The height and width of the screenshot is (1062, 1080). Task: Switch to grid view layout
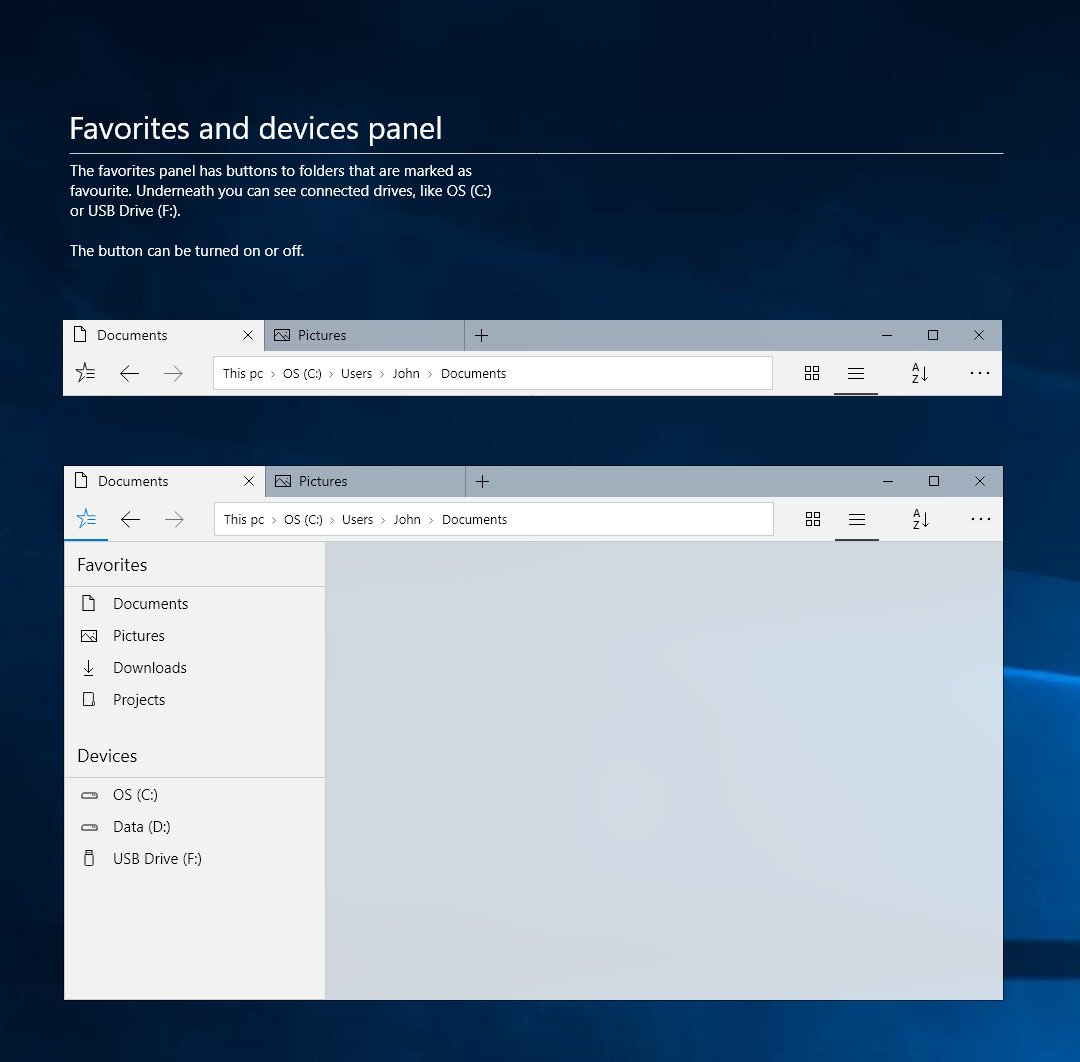coord(812,519)
